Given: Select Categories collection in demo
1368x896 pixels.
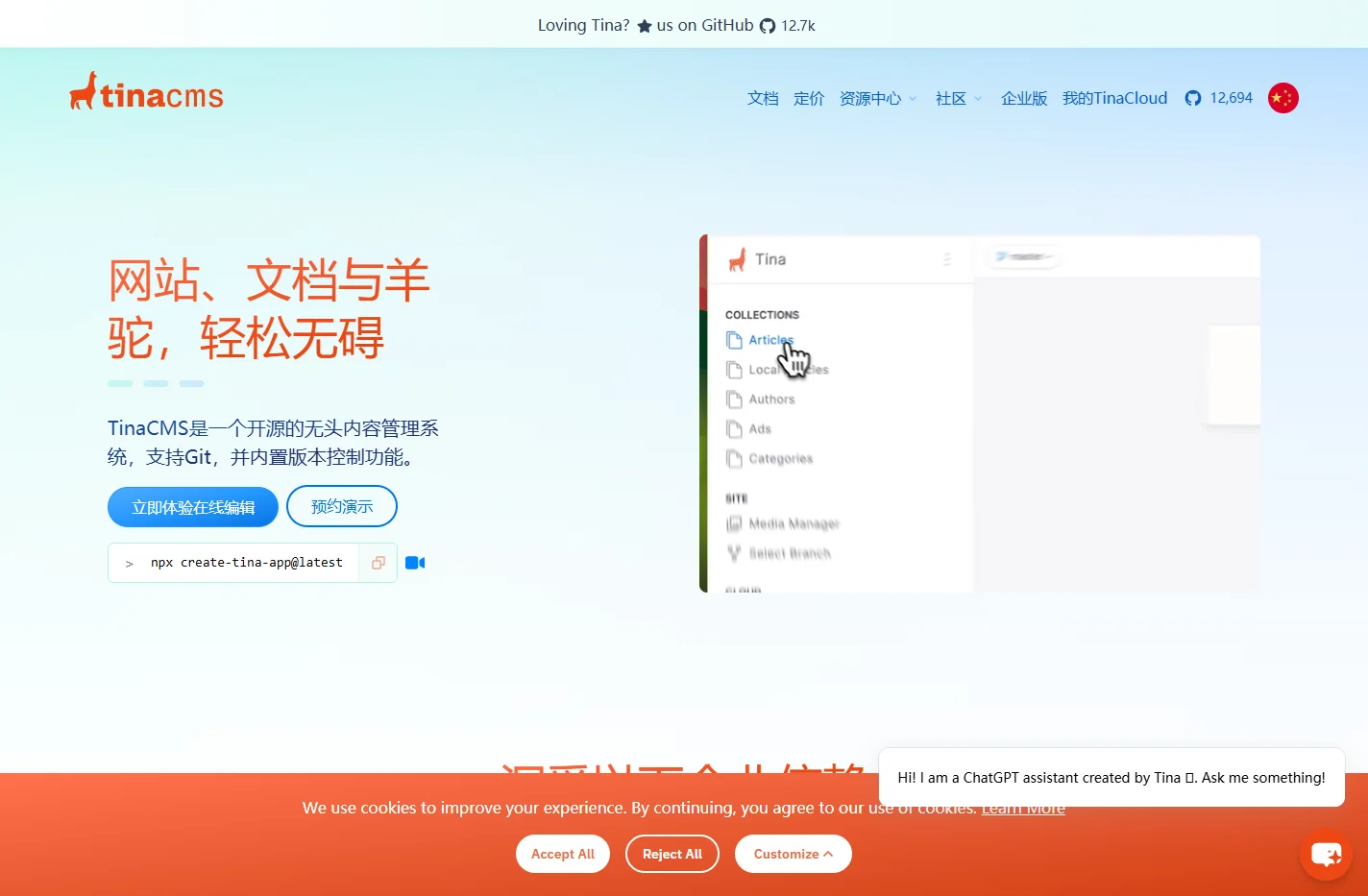Looking at the screenshot, I should click(781, 459).
